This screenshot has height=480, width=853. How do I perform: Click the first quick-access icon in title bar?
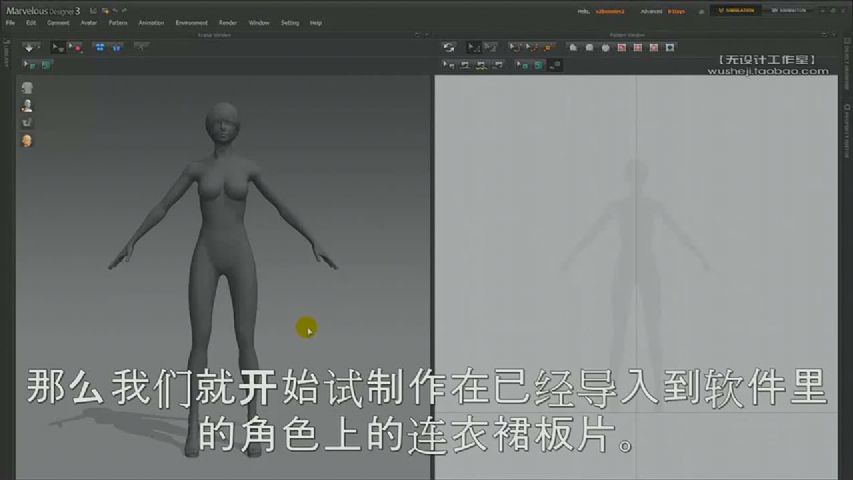point(94,11)
